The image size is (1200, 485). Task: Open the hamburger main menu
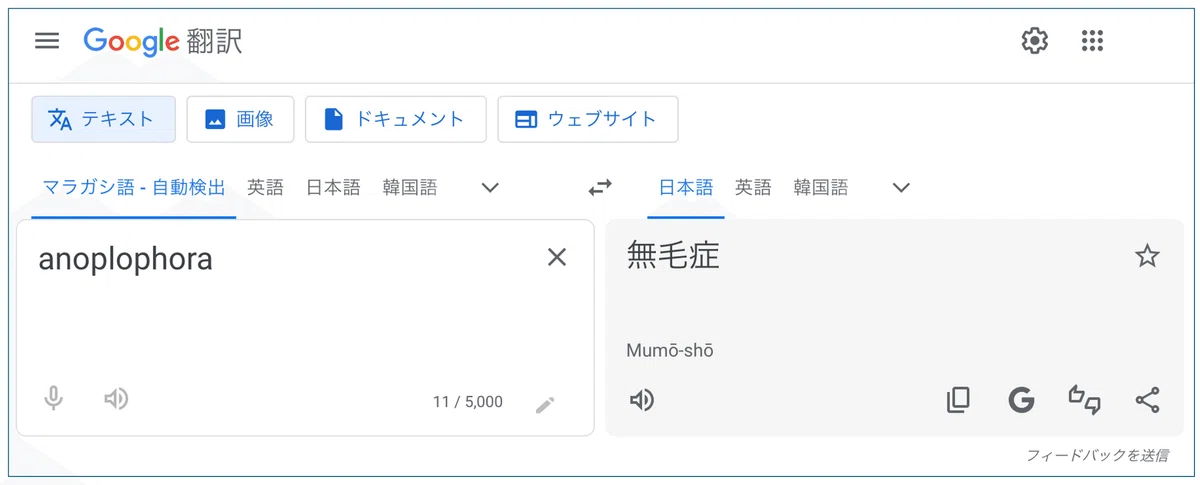pos(47,41)
